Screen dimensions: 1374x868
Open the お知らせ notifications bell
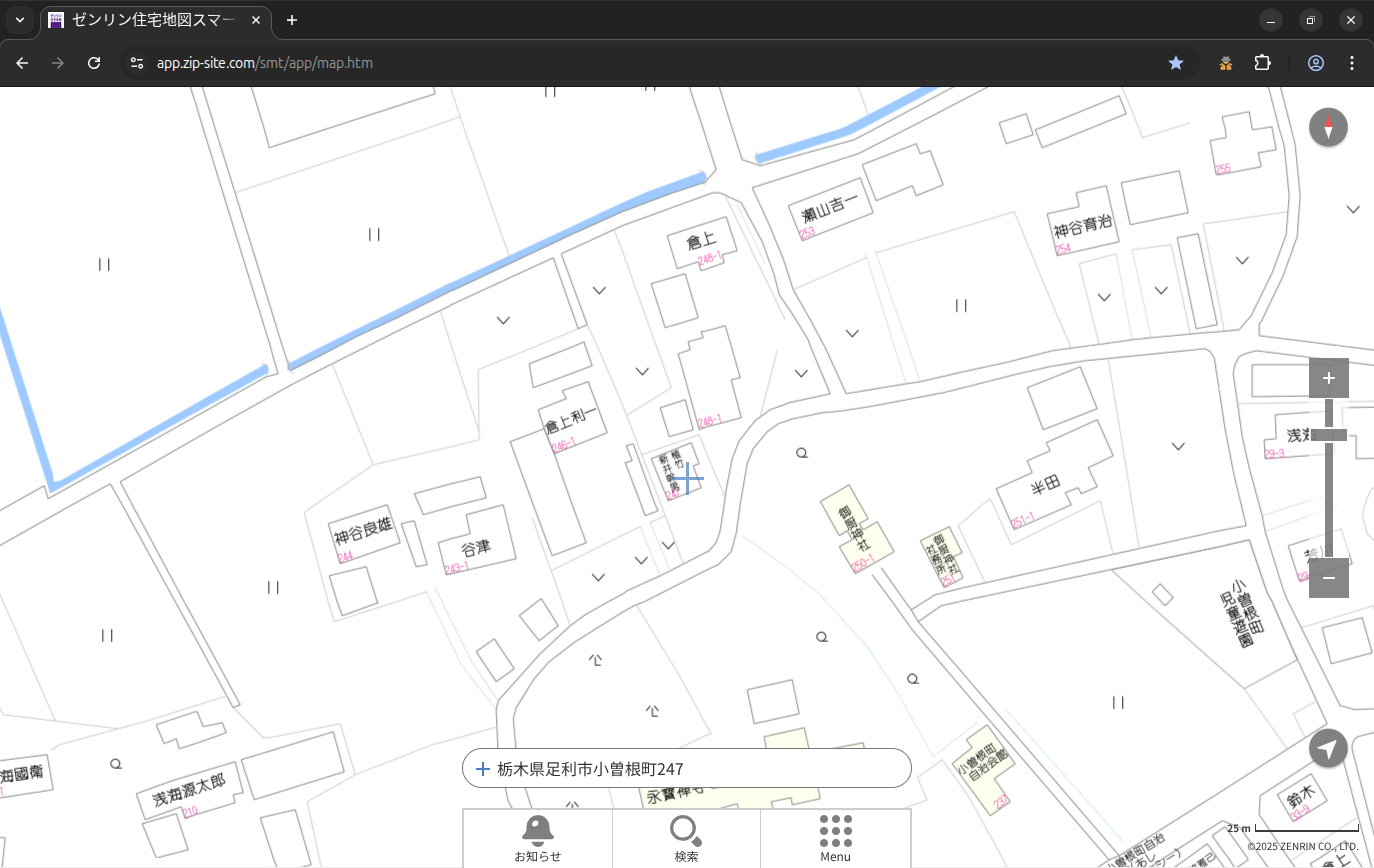537,838
